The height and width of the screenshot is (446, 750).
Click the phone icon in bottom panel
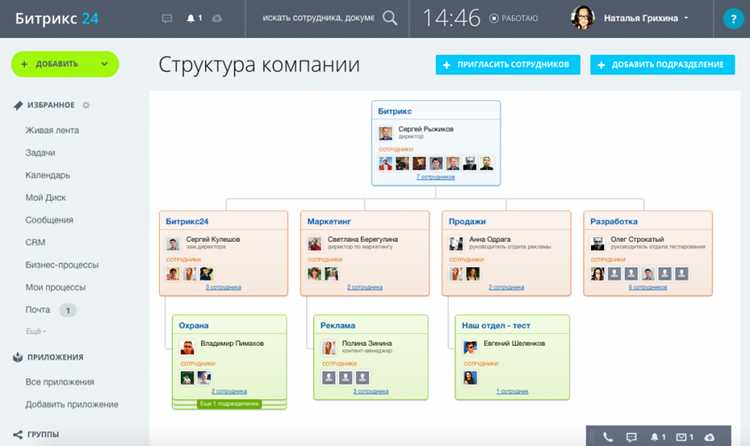click(607, 436)
